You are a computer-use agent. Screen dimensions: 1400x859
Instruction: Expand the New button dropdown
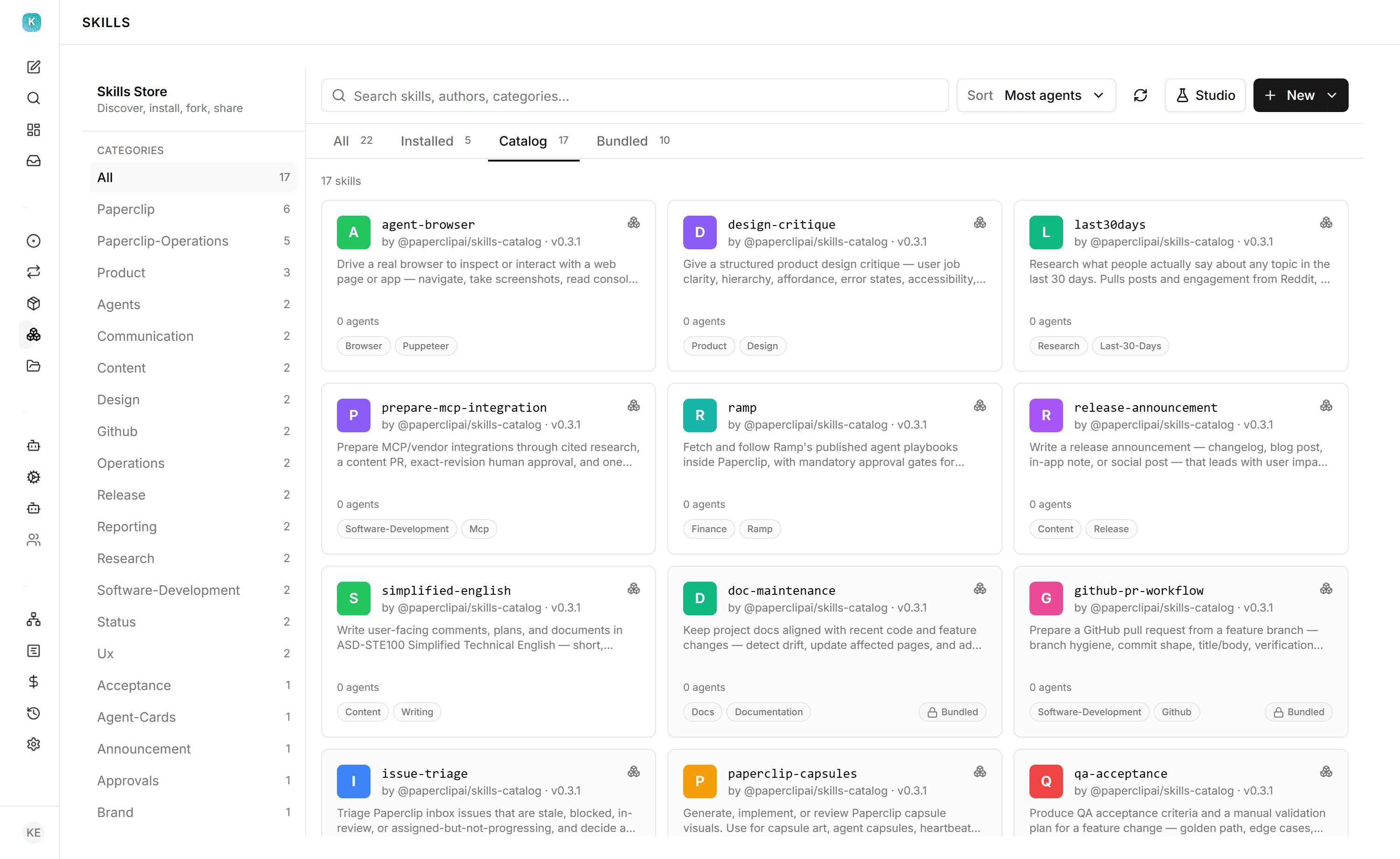point(1332,96)
